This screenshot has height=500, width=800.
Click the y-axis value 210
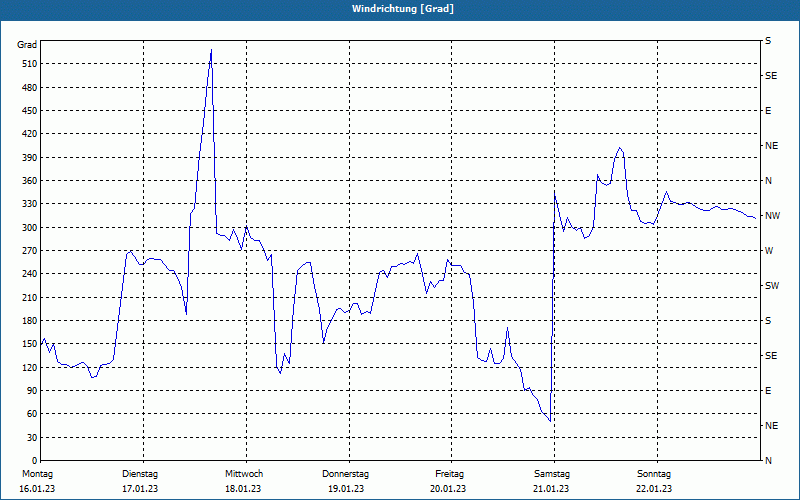(30, 297)
